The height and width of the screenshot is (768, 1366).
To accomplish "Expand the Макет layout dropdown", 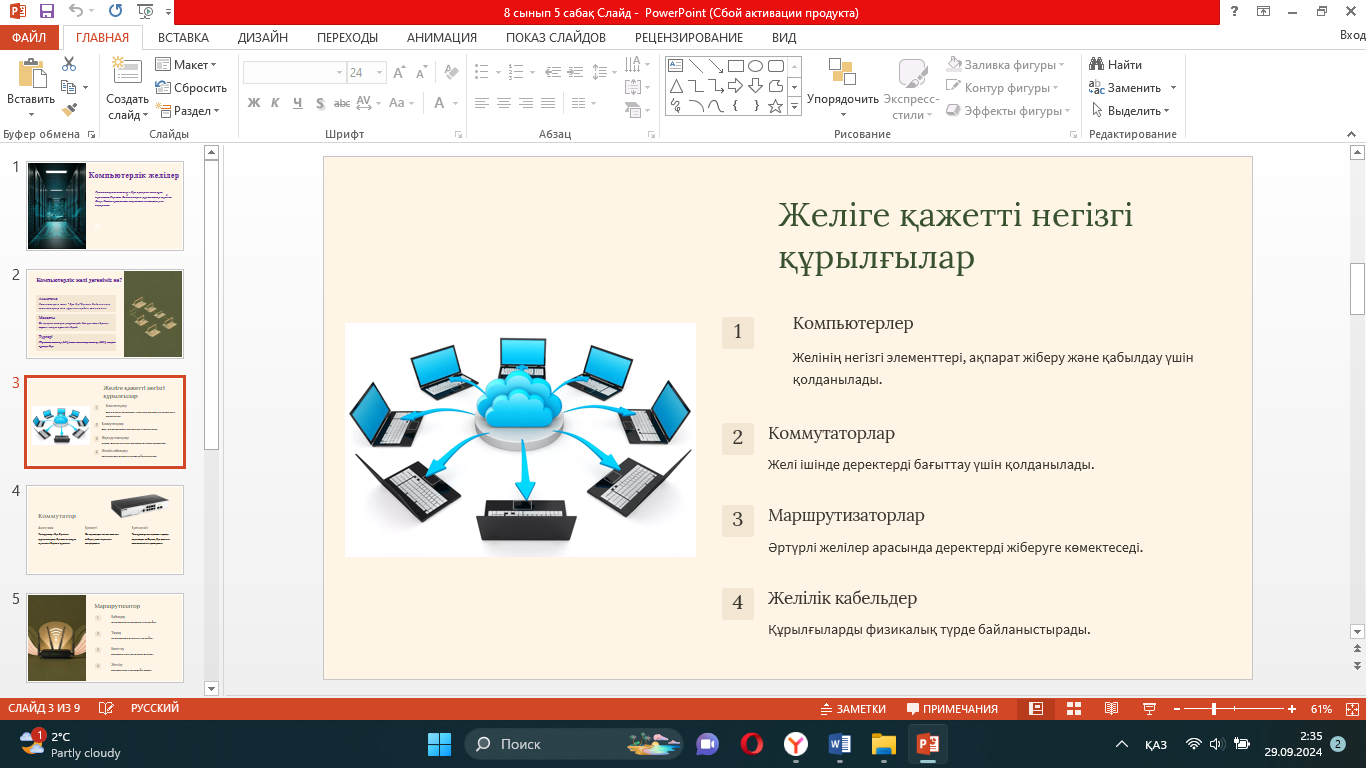I will pos(186,65).
